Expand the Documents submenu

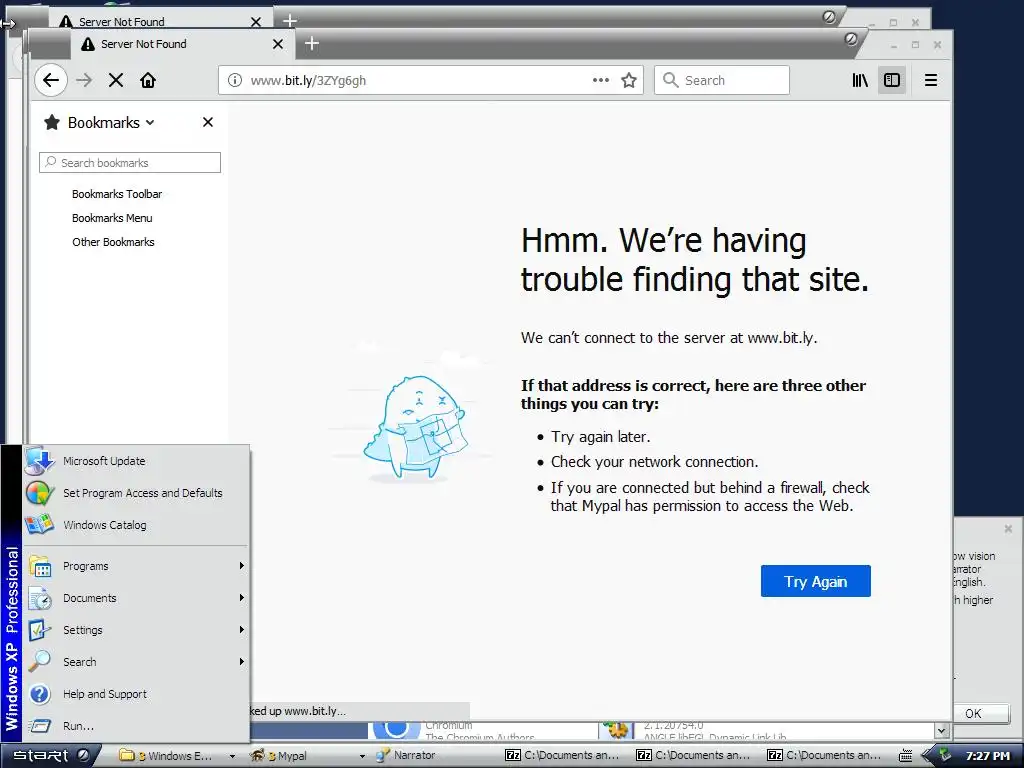pyautogui.click(x=136, y=598)
